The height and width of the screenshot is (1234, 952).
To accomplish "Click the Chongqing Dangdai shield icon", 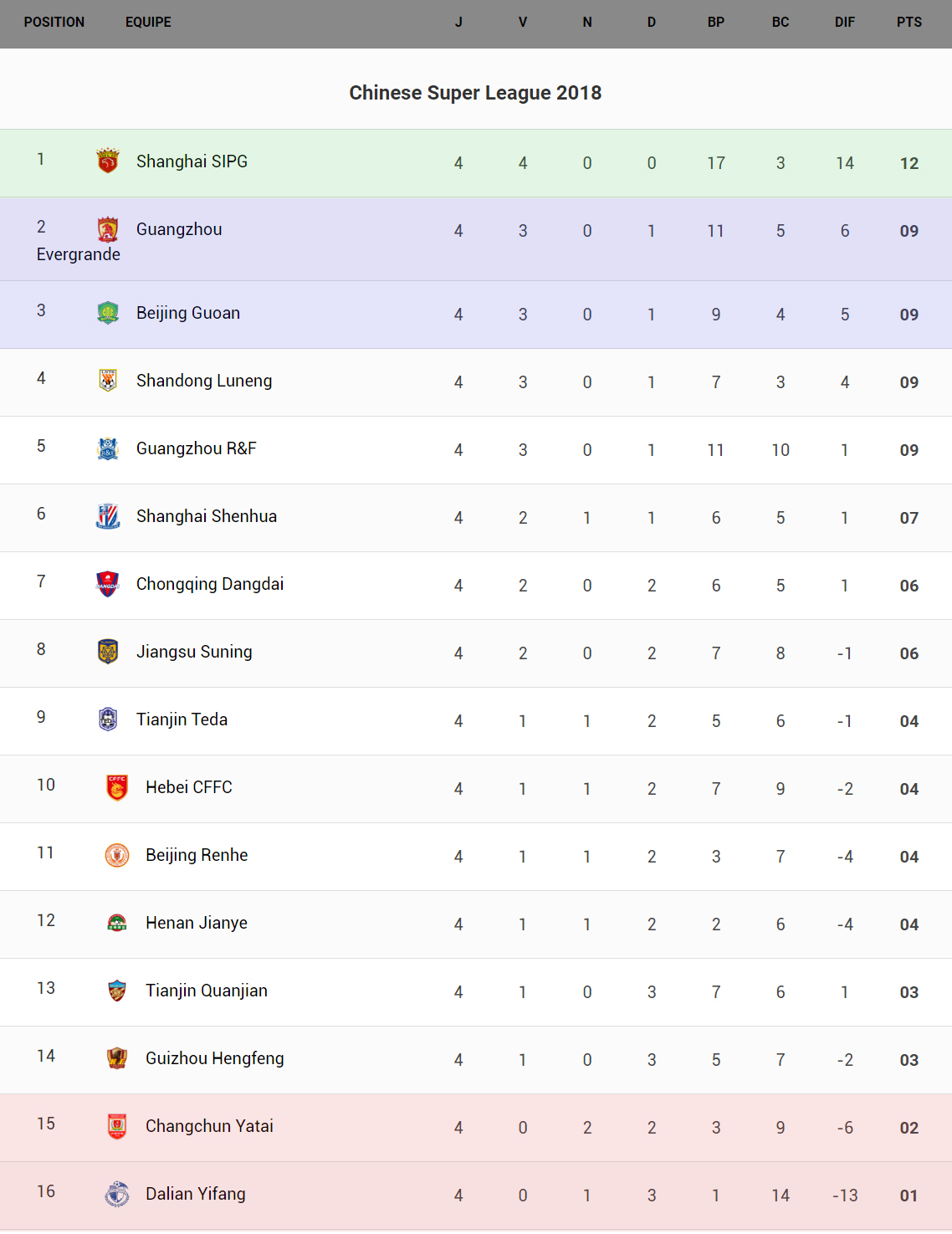I will pyautogui.click(x=108, y=584).
